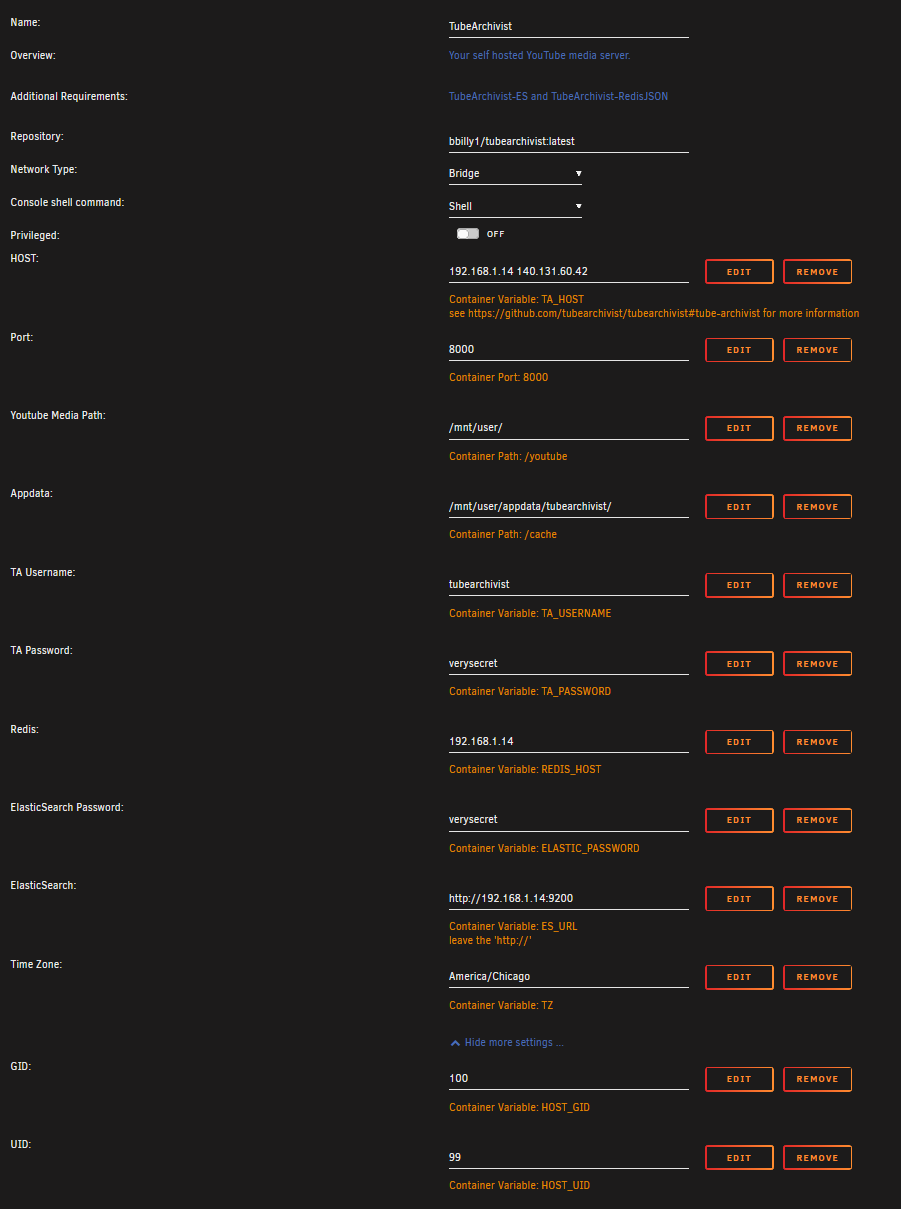Screen dimensions: 901x1209
Task: Click the Time Zone field showing America/Chicago
Action: pyautogui.click(x=569, y=977)
